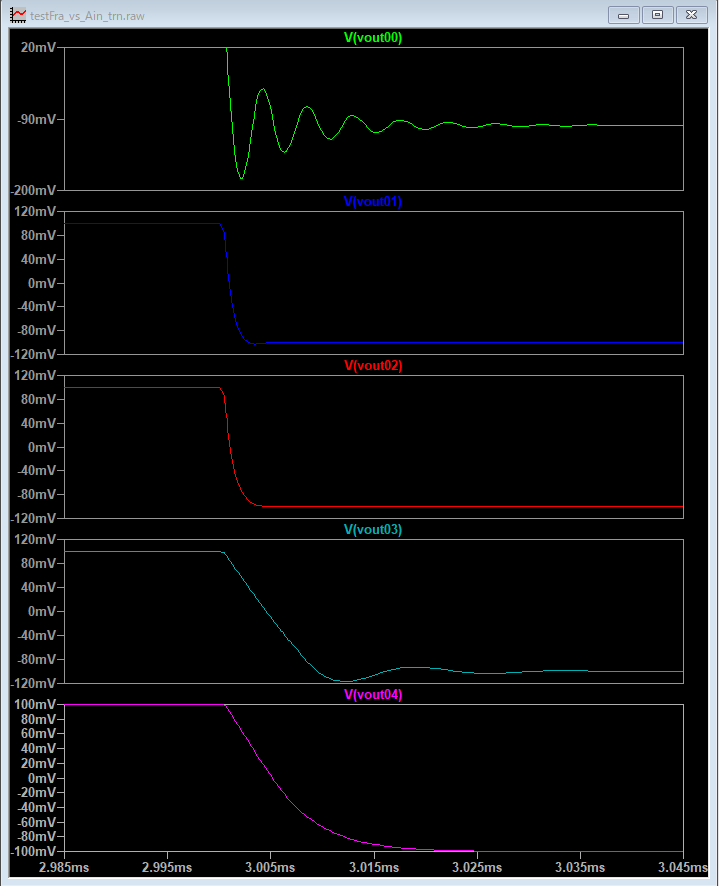
Task: Click the testFra_vs_Ain_trn.raw window title
Action: [x=88, y=16]
